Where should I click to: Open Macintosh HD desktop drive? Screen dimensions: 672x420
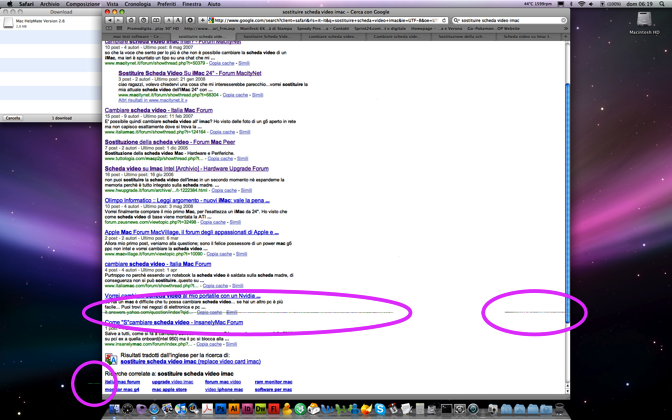point(644,23)
